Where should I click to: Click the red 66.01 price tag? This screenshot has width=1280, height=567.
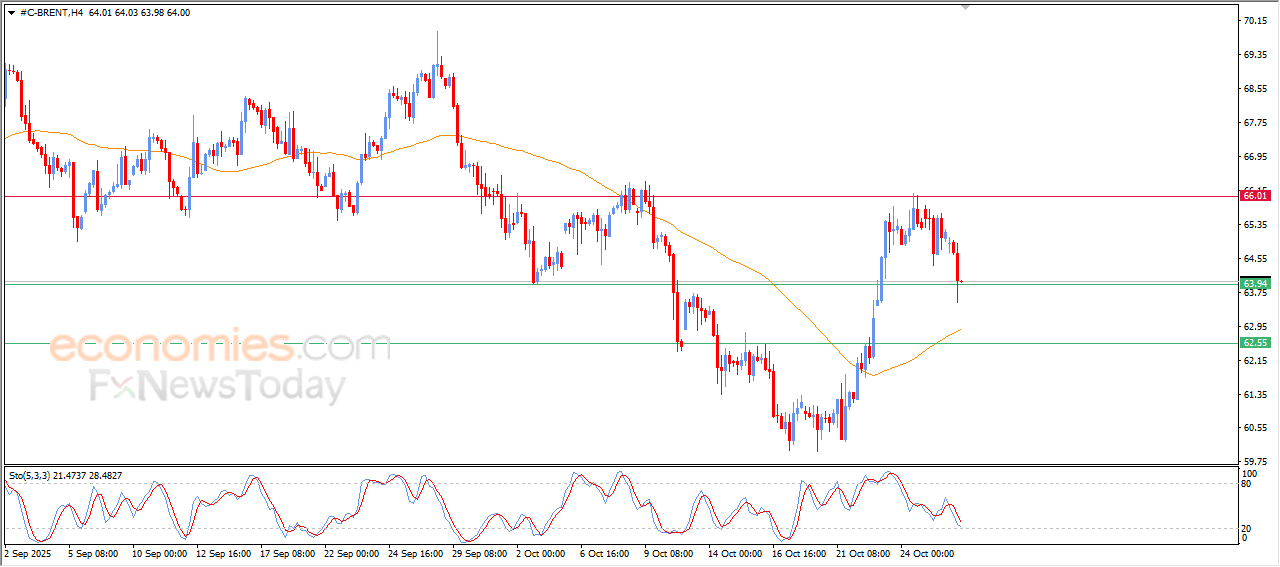1255,196
